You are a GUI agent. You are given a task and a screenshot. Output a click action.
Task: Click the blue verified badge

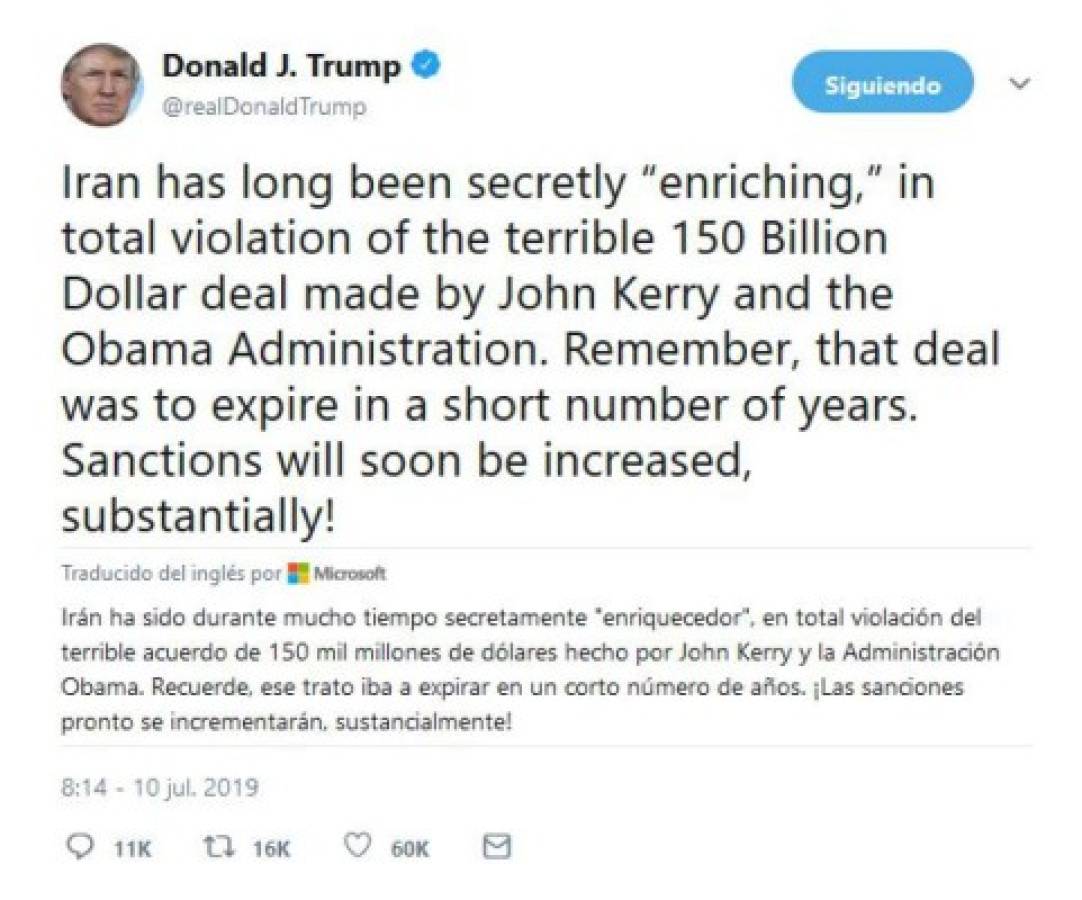[x=428, y=66]
